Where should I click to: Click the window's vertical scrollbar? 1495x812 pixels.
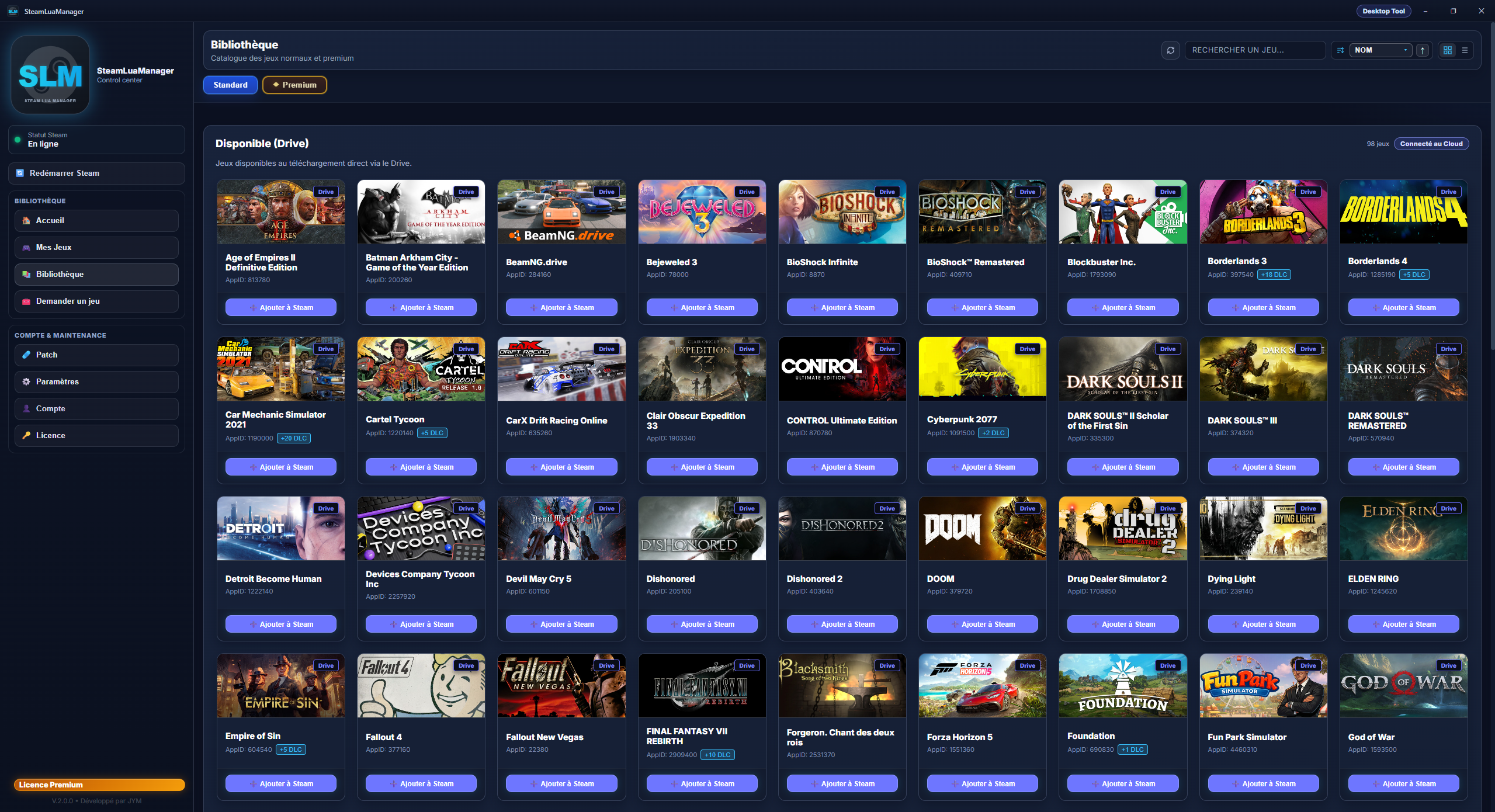1491,187
